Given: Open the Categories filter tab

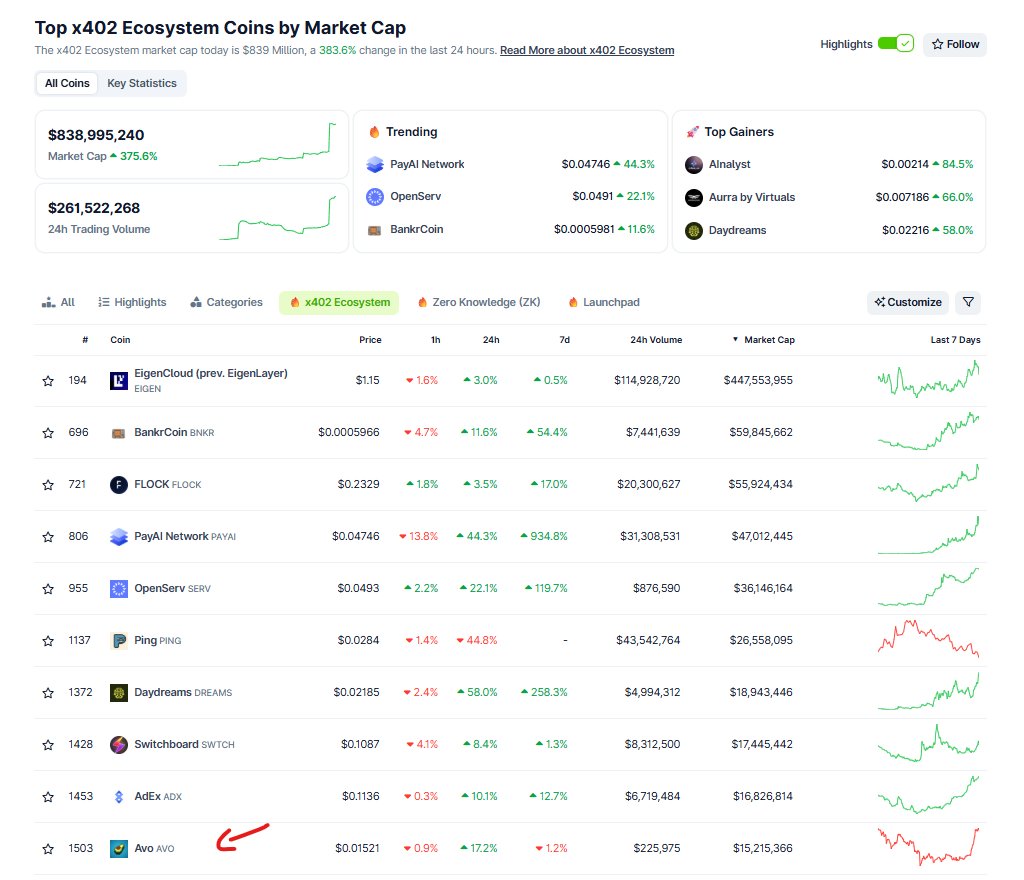Looking at the screenshot, I should point(226,302).
